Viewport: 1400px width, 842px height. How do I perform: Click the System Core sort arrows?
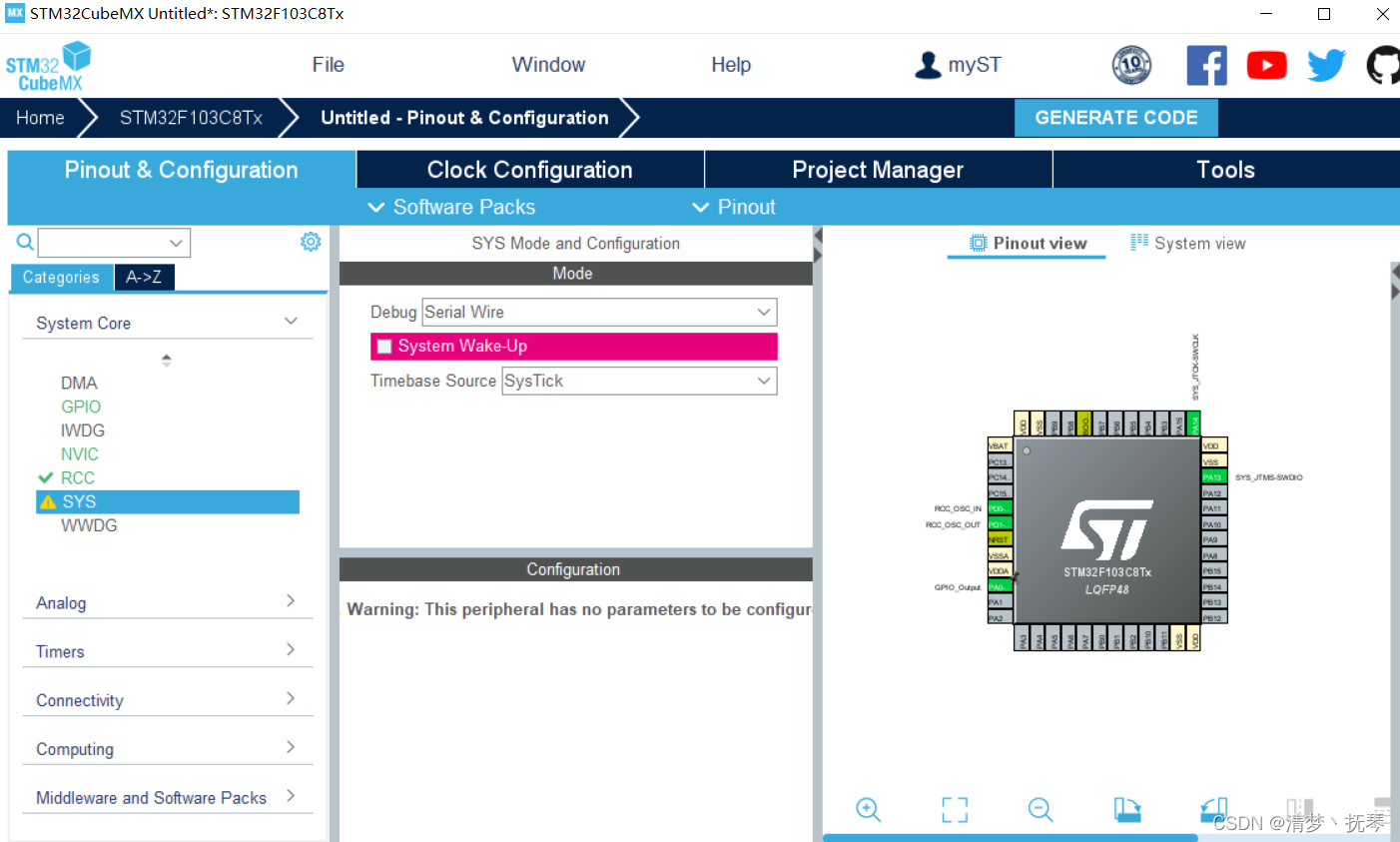click(167, 360)
